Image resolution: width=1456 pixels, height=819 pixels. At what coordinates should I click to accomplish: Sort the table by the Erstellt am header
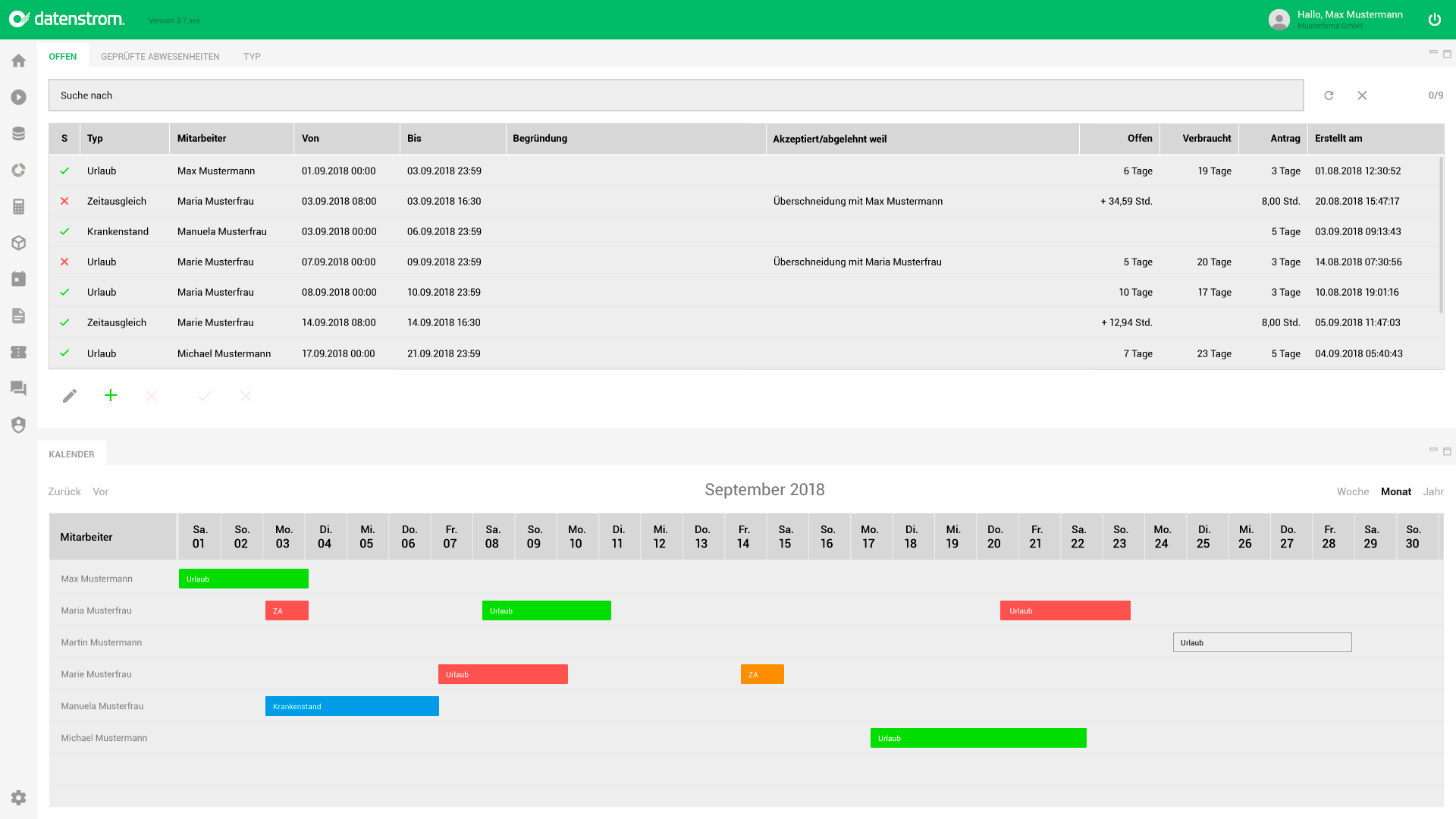pos(1338,138)
